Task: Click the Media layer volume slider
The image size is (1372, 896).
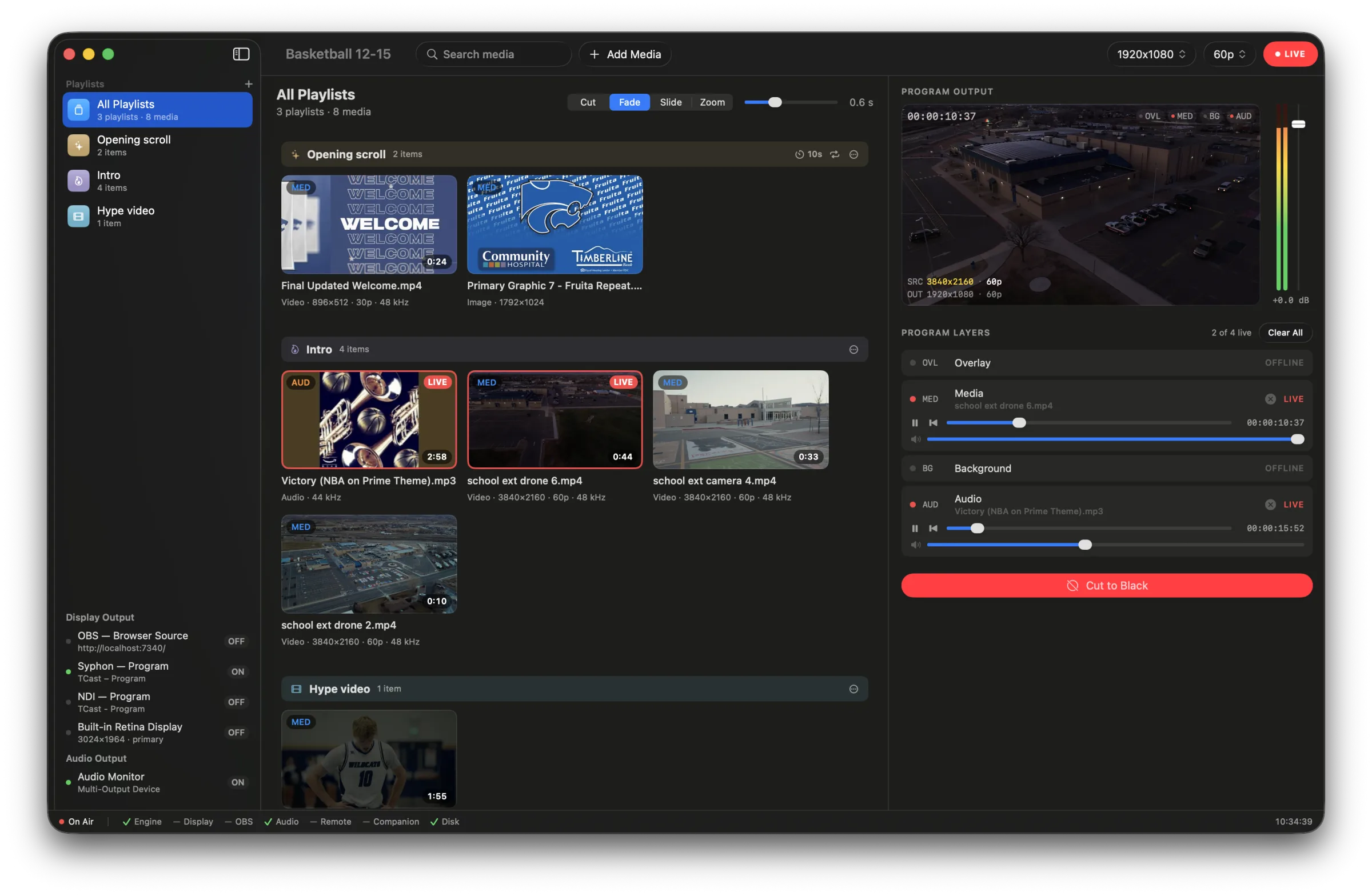Action: (x=1115, y=439)
